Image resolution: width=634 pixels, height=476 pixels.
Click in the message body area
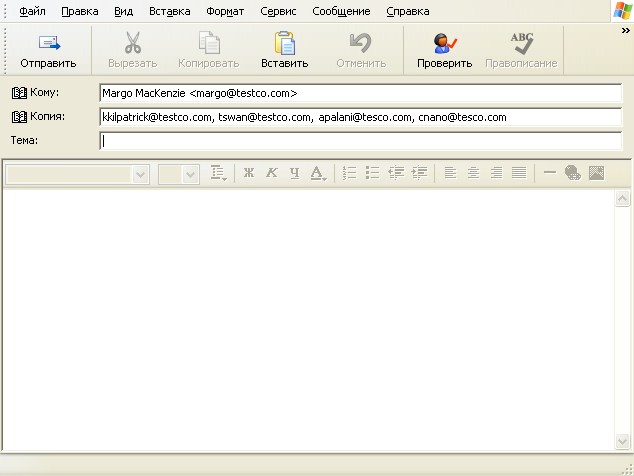pyautogui.click(x=308, y=319)
